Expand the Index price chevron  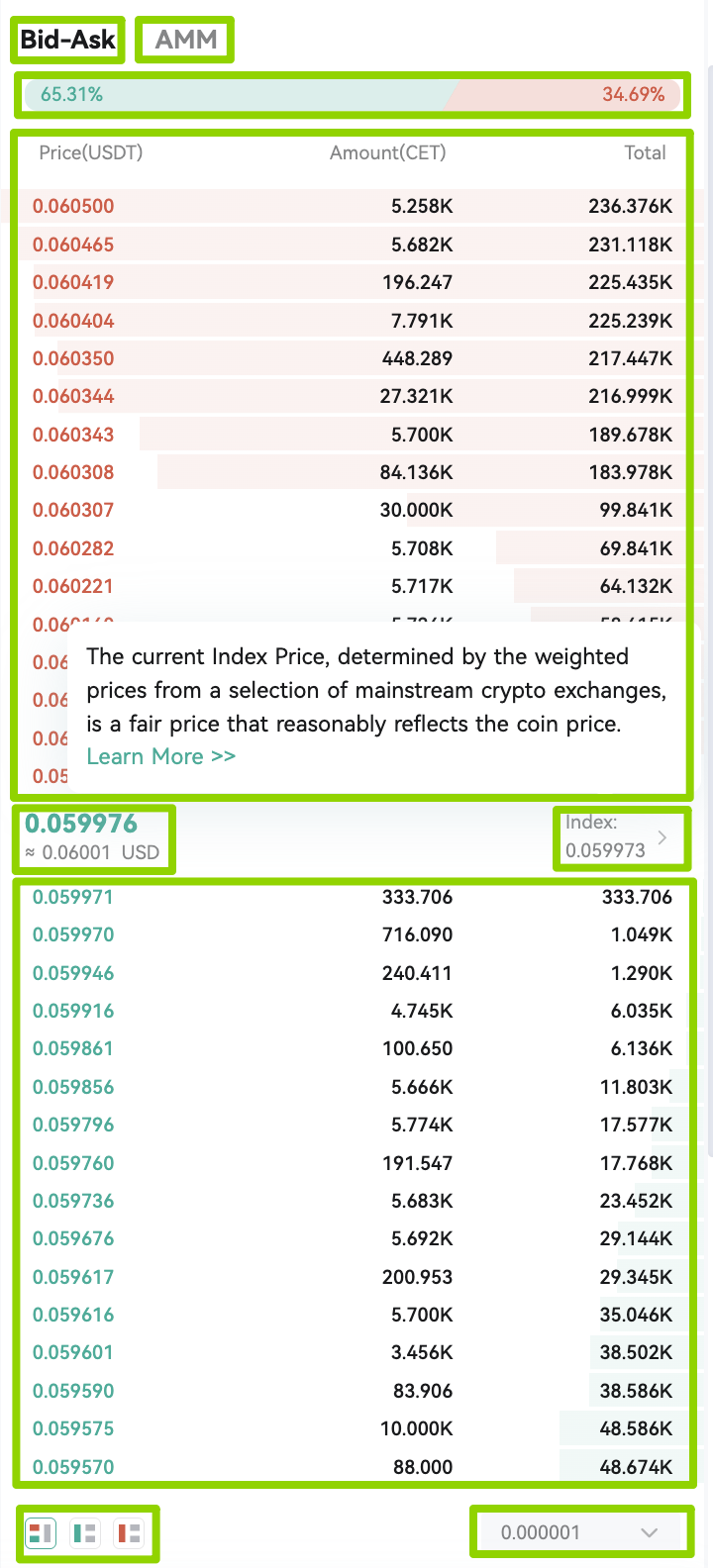click(x=662, y=837)
